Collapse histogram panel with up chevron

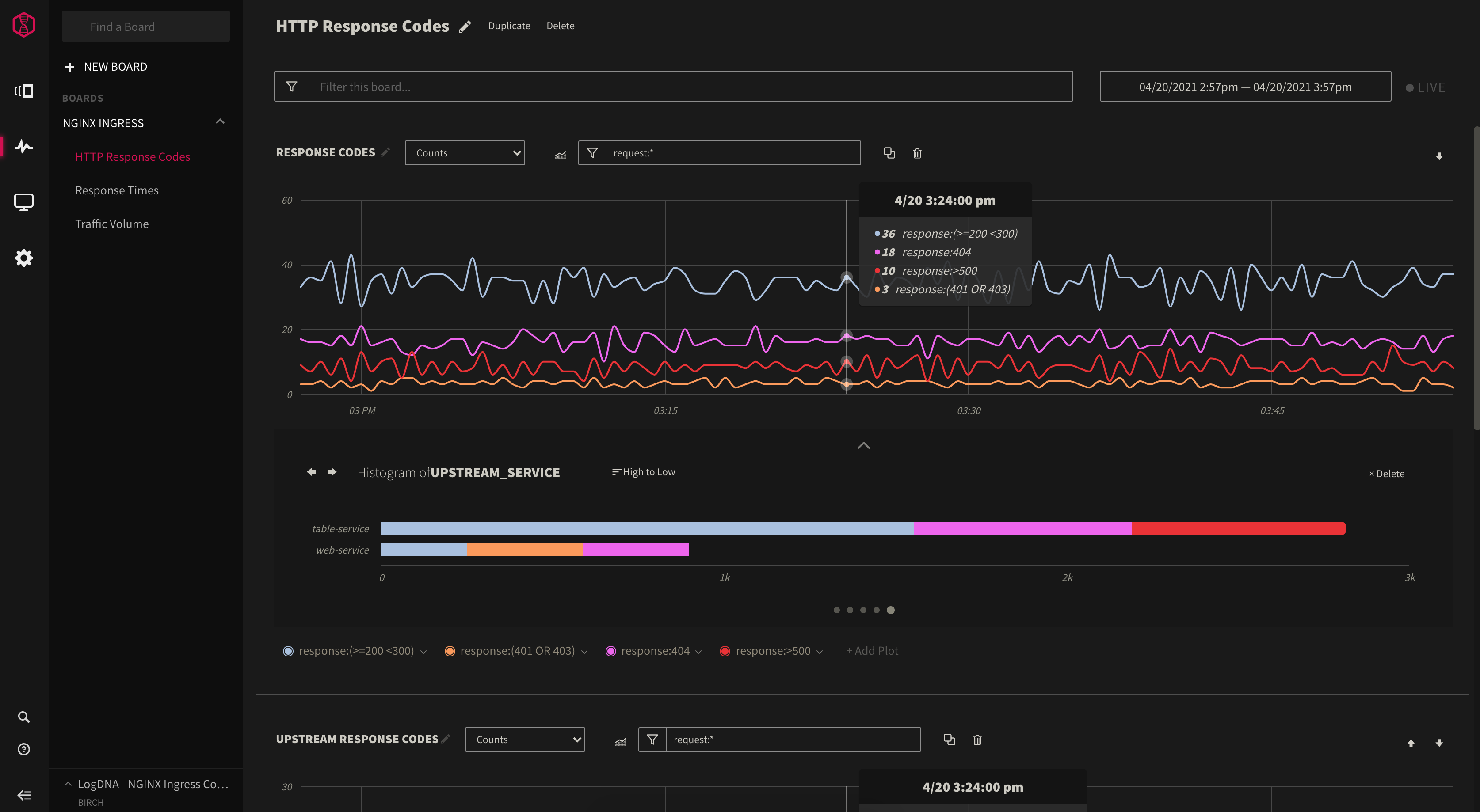(x=863, y=446)
